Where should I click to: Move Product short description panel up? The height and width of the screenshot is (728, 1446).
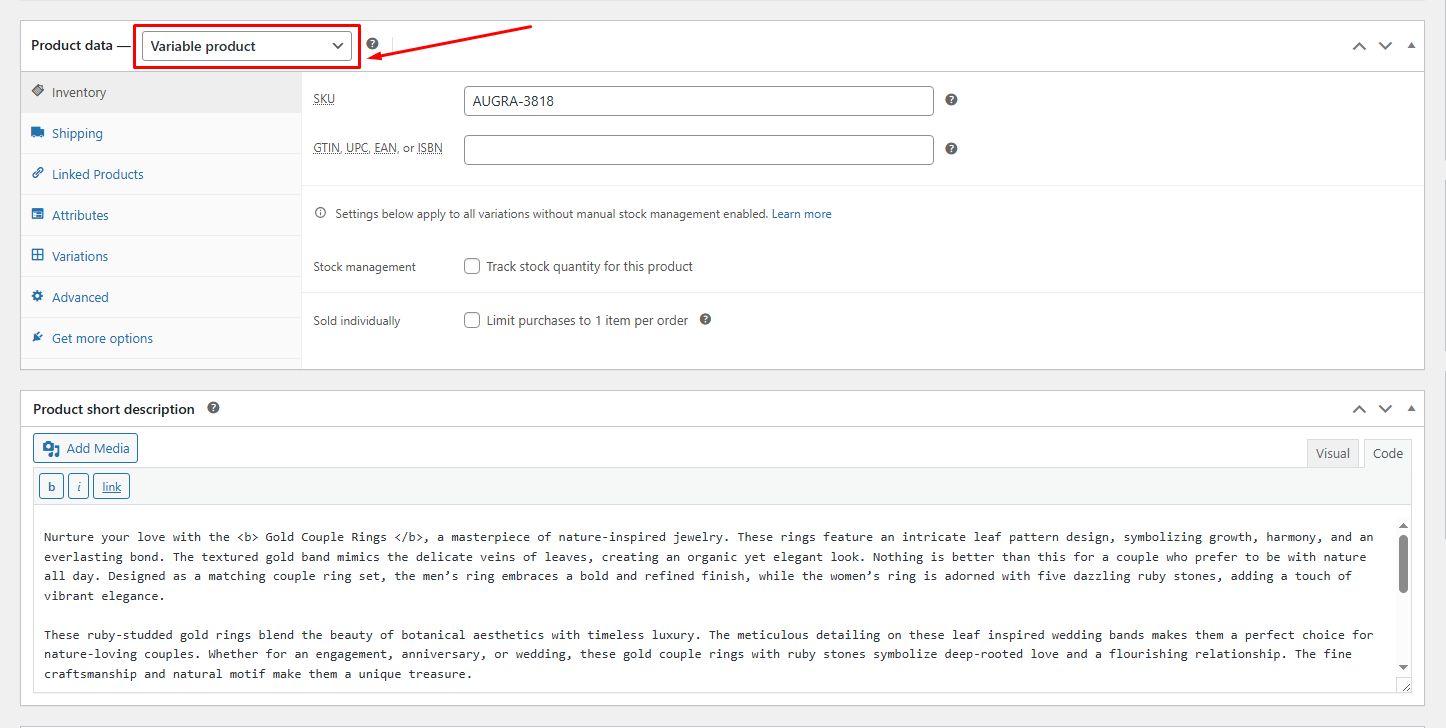pyautogui.click(x=1359, y=409)
